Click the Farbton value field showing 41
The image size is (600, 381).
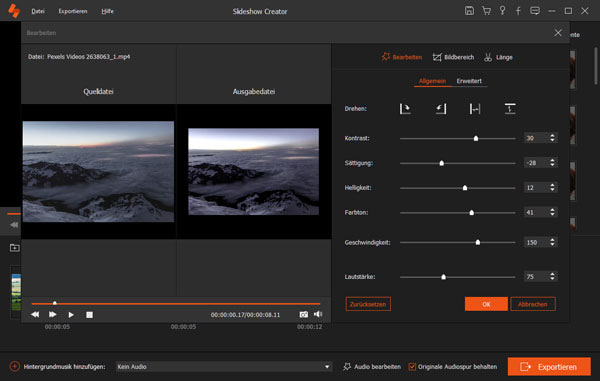click(x=536, y=212)
